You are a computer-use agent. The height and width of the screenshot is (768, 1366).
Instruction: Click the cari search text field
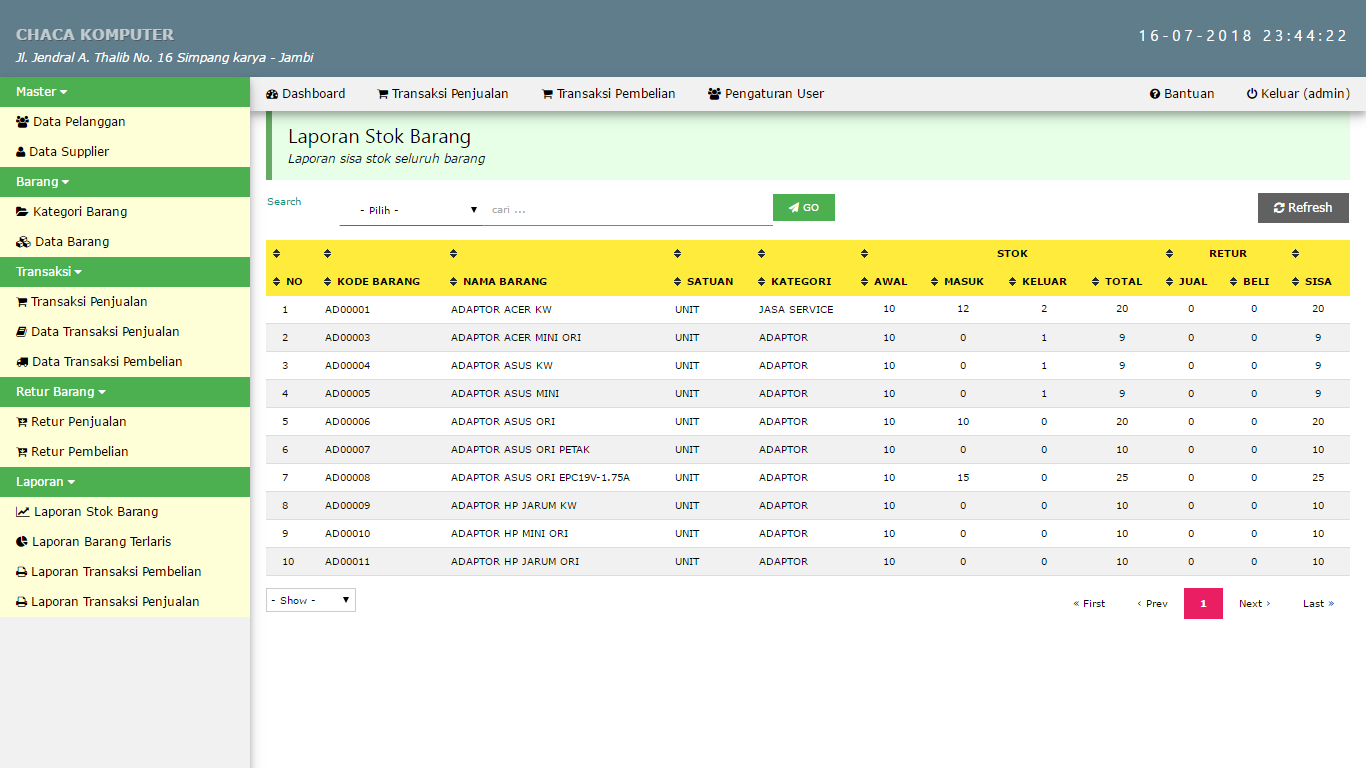tap(628, 210)
